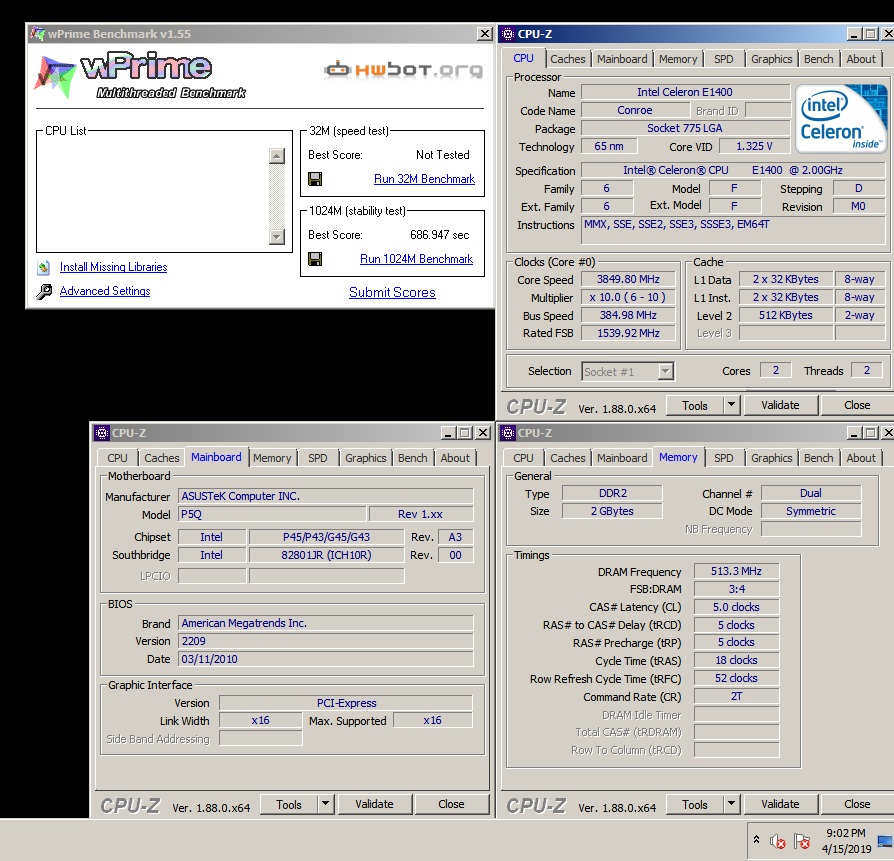894x861 pixels.
Task: Open Install Missing Libraries link
Action: point(113,267)
